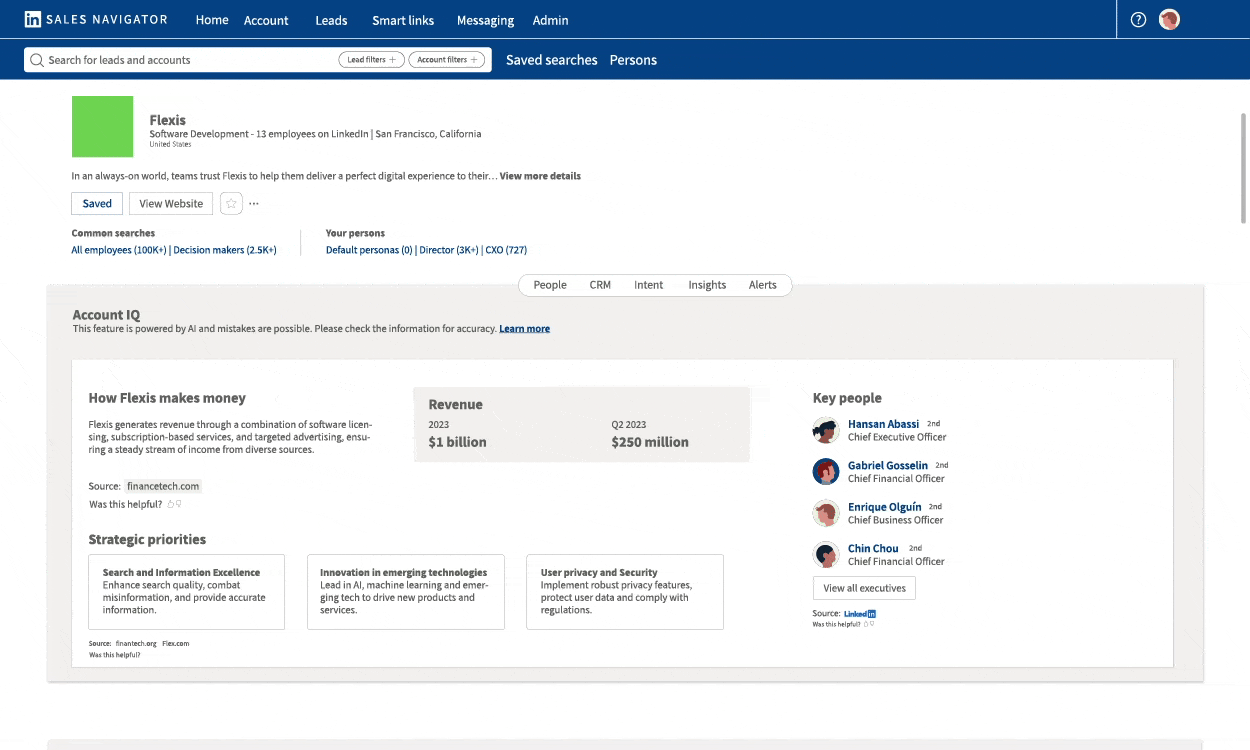1250x750 pixels.
Task: Open Gabriel Gosselin's profile name link
Action: 888,466
